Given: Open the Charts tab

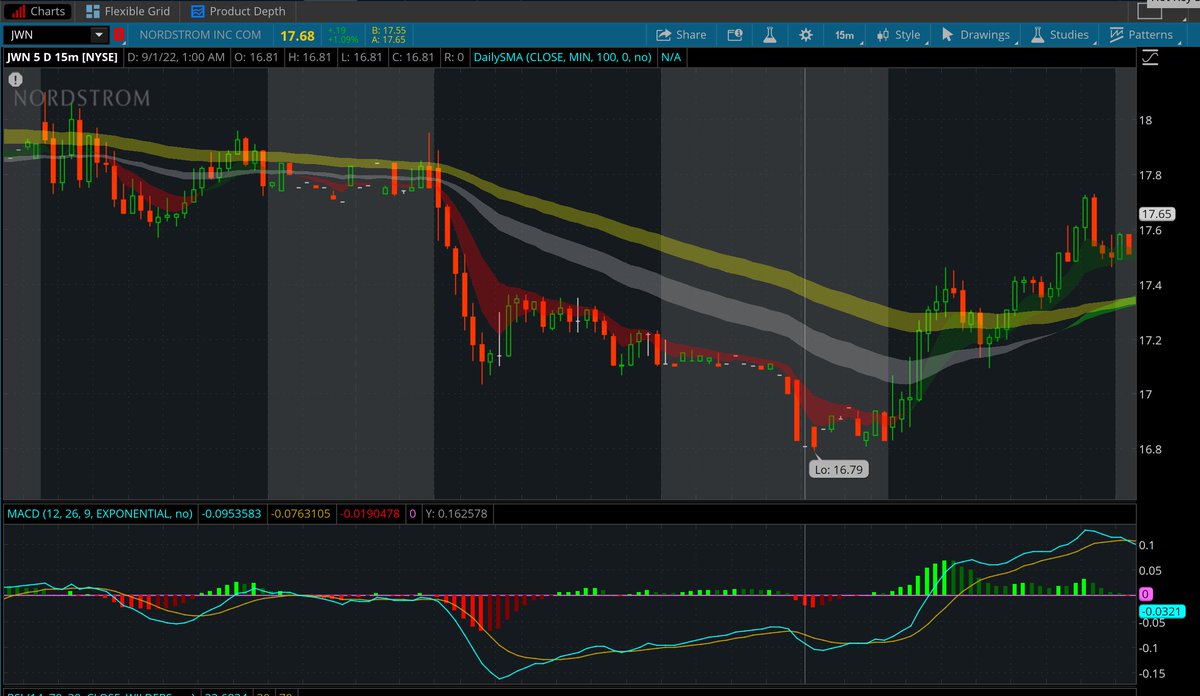Looking at the screenshot, I should [x=37, y=11].
